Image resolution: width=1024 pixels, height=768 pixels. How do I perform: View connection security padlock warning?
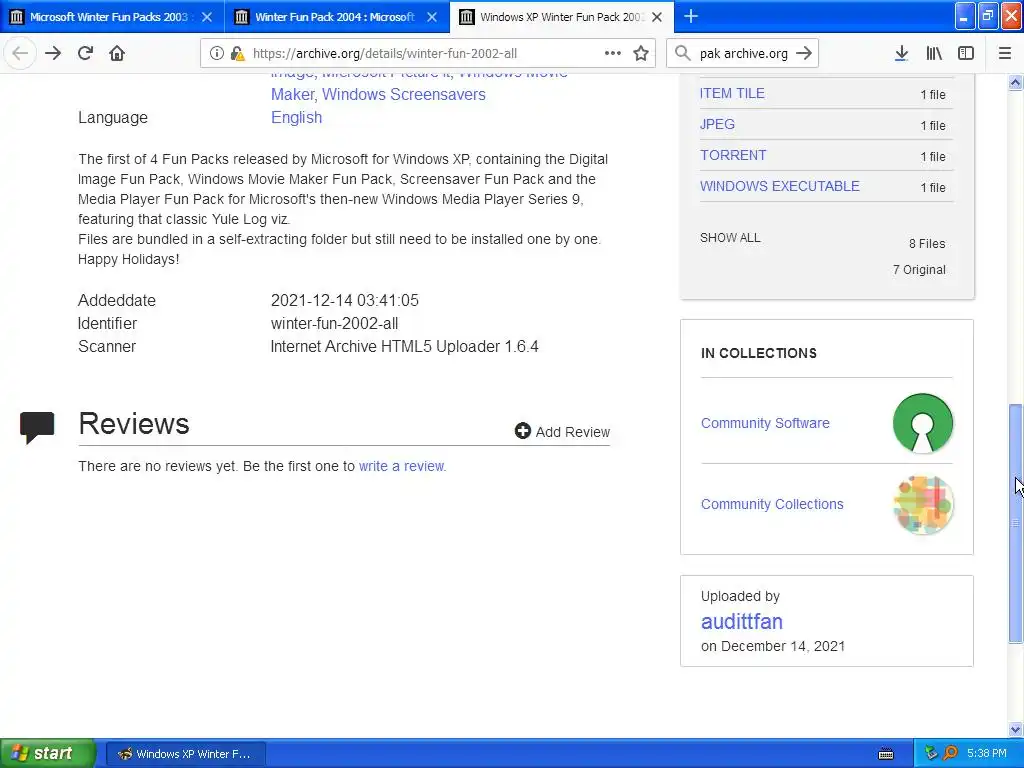tap(237, 54)
